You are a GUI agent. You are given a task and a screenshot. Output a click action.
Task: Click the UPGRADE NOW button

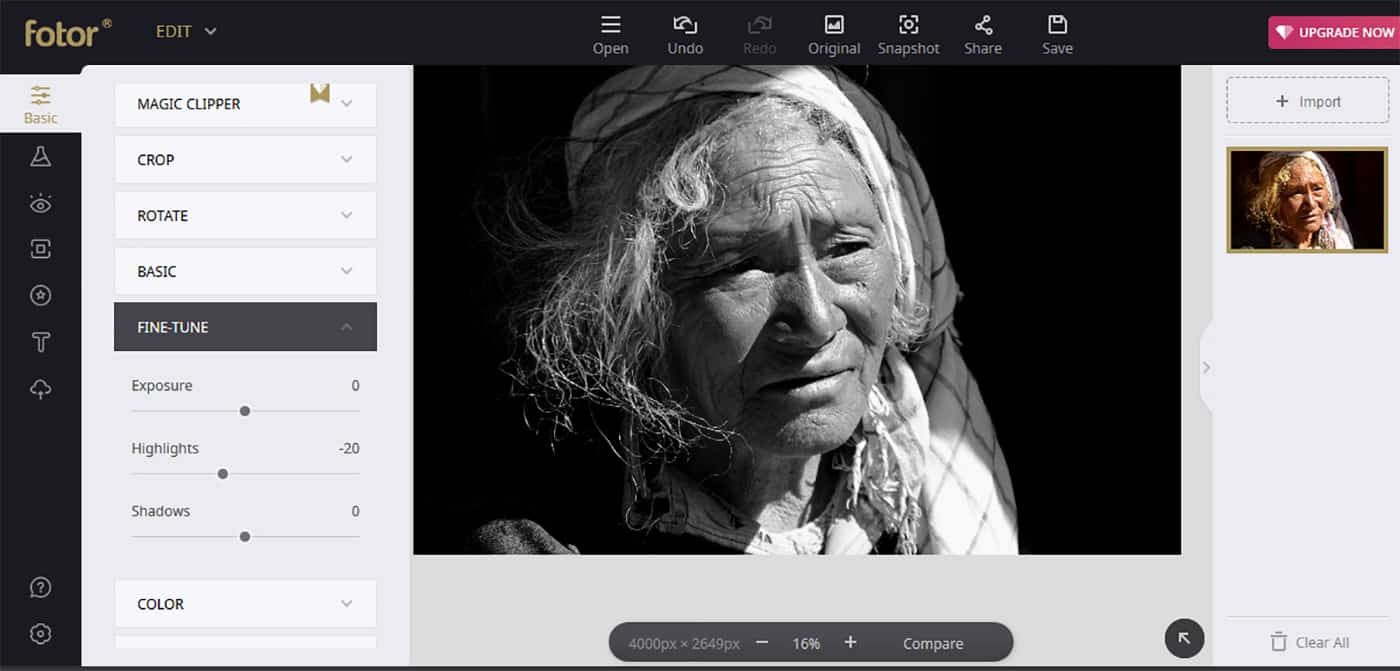pos(1335,32)
